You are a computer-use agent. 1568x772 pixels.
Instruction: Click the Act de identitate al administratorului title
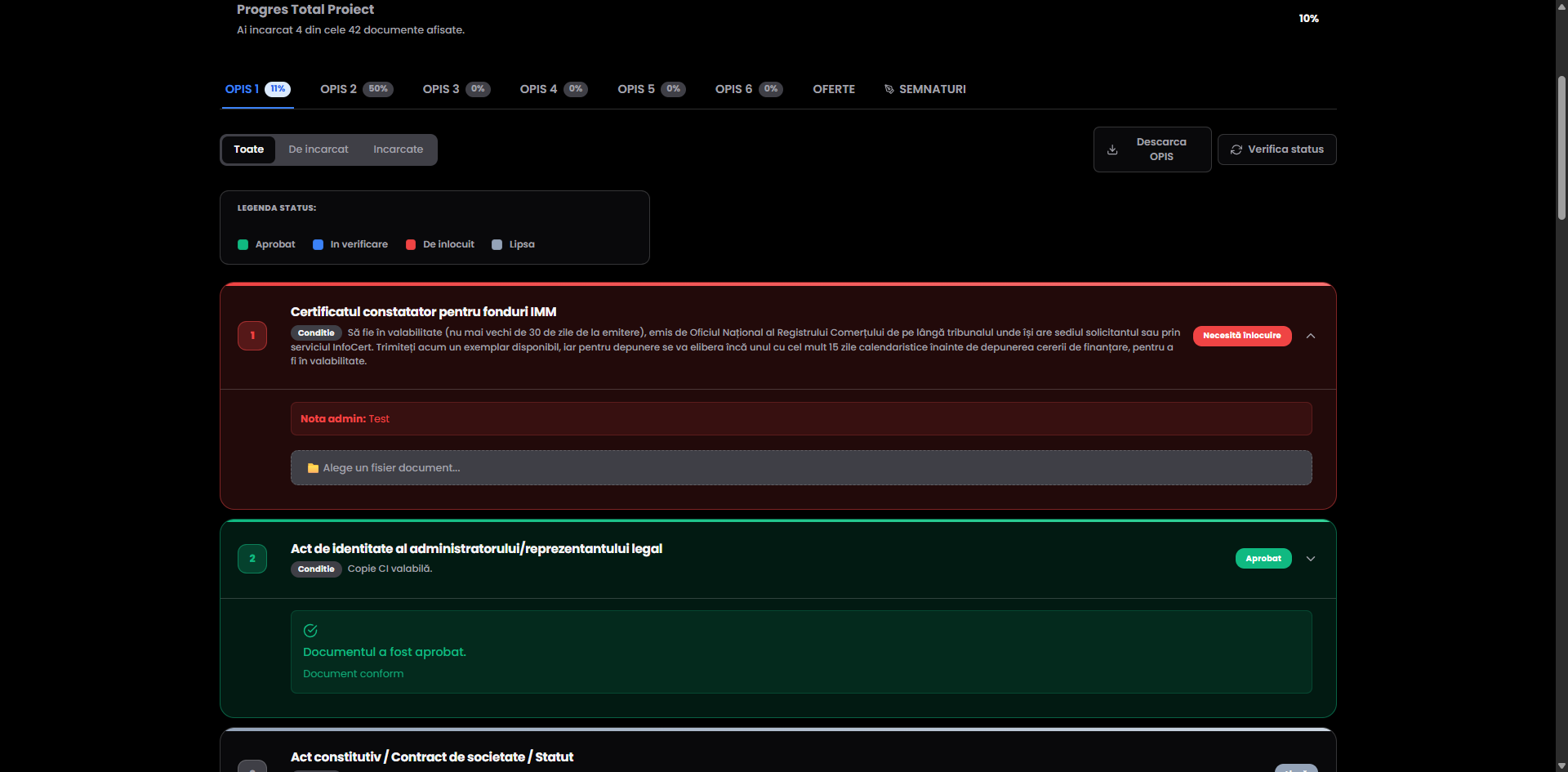[476, 548]
